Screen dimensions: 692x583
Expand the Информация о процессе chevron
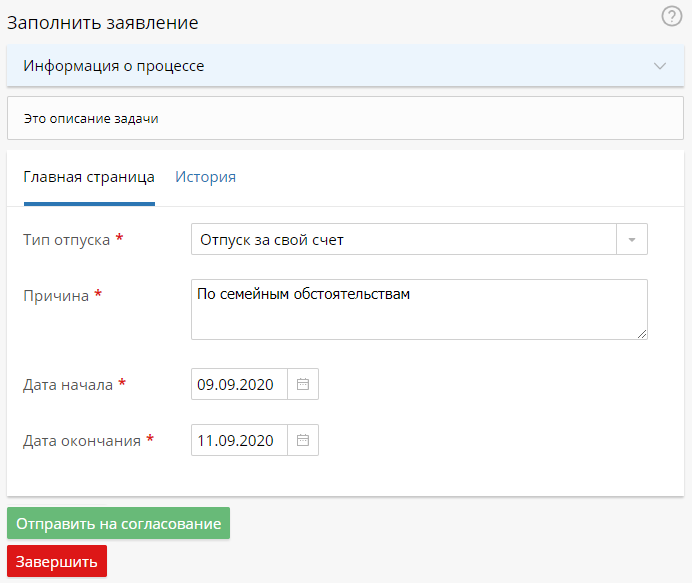660,66
